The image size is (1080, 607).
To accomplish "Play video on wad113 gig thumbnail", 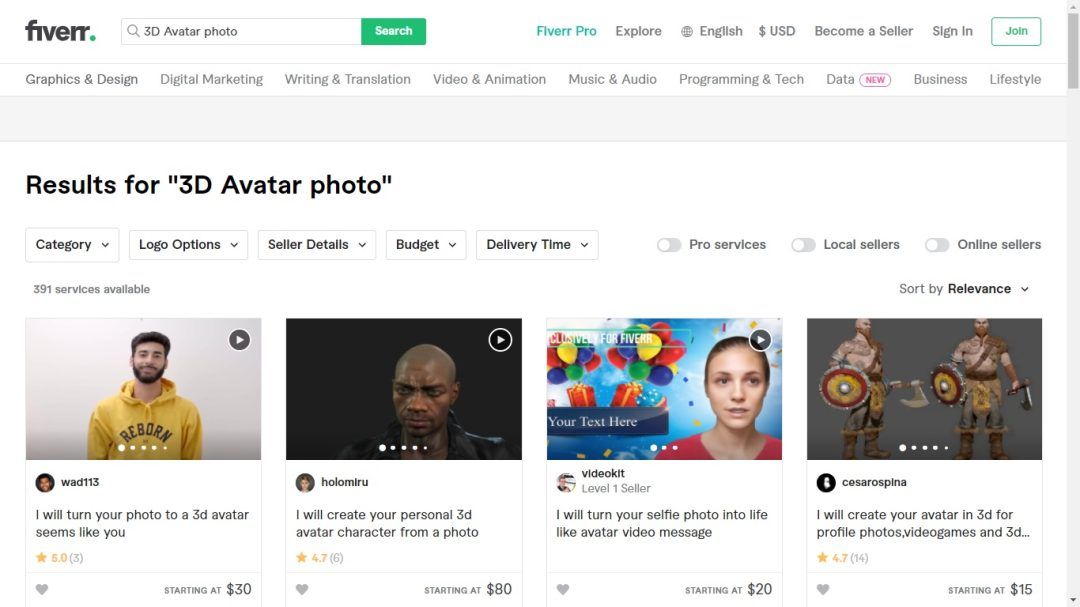I will tap(239, 340).
